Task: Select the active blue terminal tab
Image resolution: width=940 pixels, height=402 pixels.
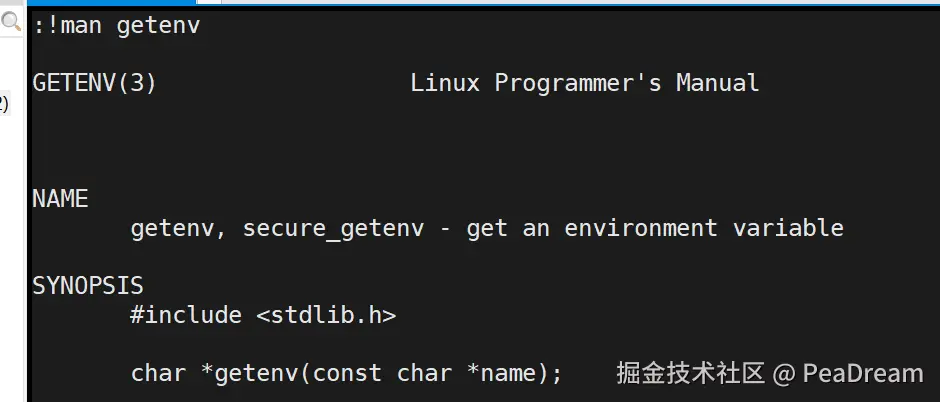Action: click(x=112, y=2)
